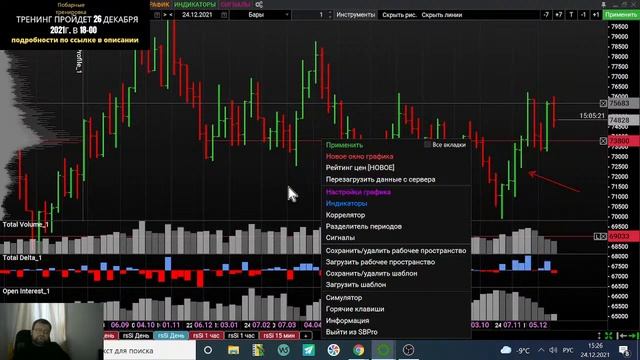Screen dimensions: 640x360
Task: Choose 'Сохранить/удалить шаблон' entry
Action: [x=371, y=273]
